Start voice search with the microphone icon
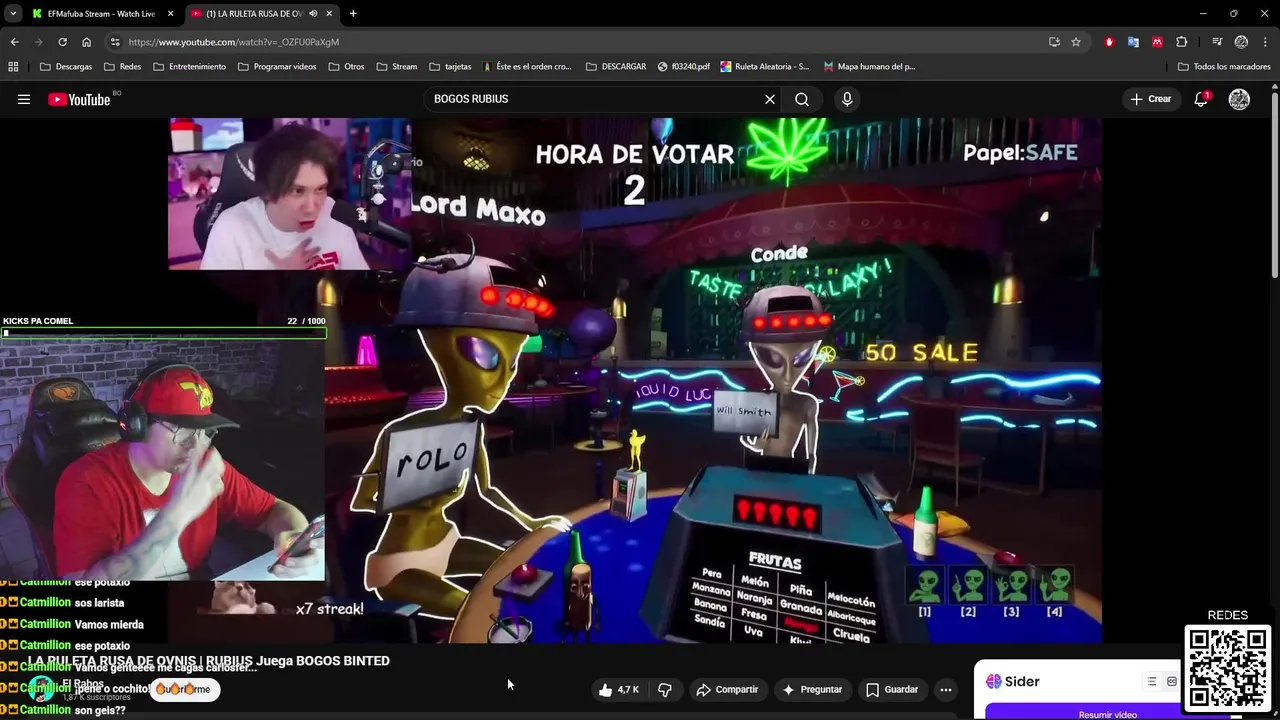Viewport: 1280px width, 720px height. (x=847, y=99)
